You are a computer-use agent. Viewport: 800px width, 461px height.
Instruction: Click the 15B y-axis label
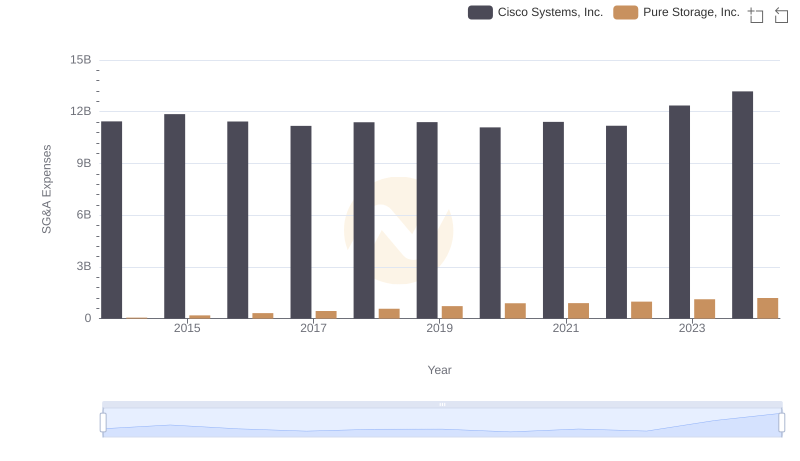(x=81, y=60)
